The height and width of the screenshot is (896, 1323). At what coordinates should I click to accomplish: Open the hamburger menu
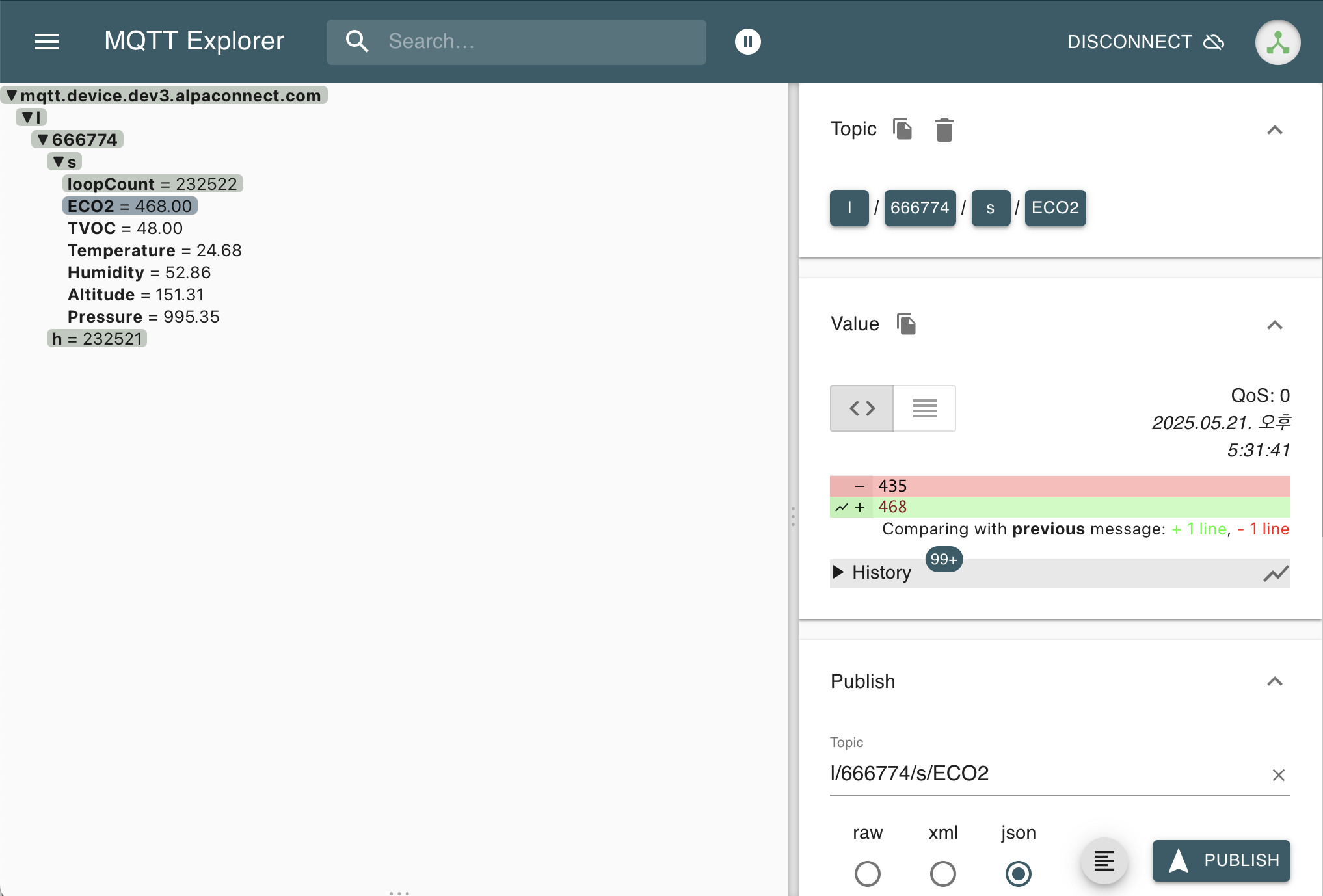pos(47,42)
